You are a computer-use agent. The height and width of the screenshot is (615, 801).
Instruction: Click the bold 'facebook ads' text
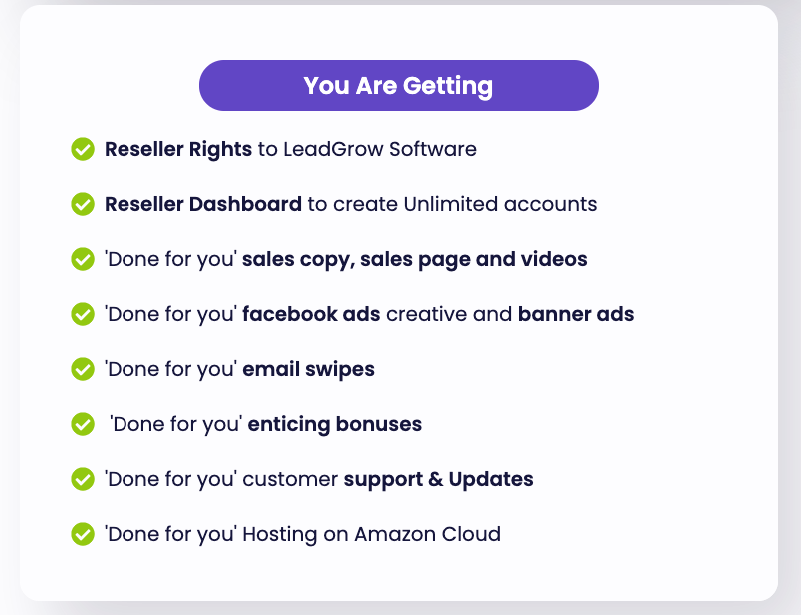[311, 314]
